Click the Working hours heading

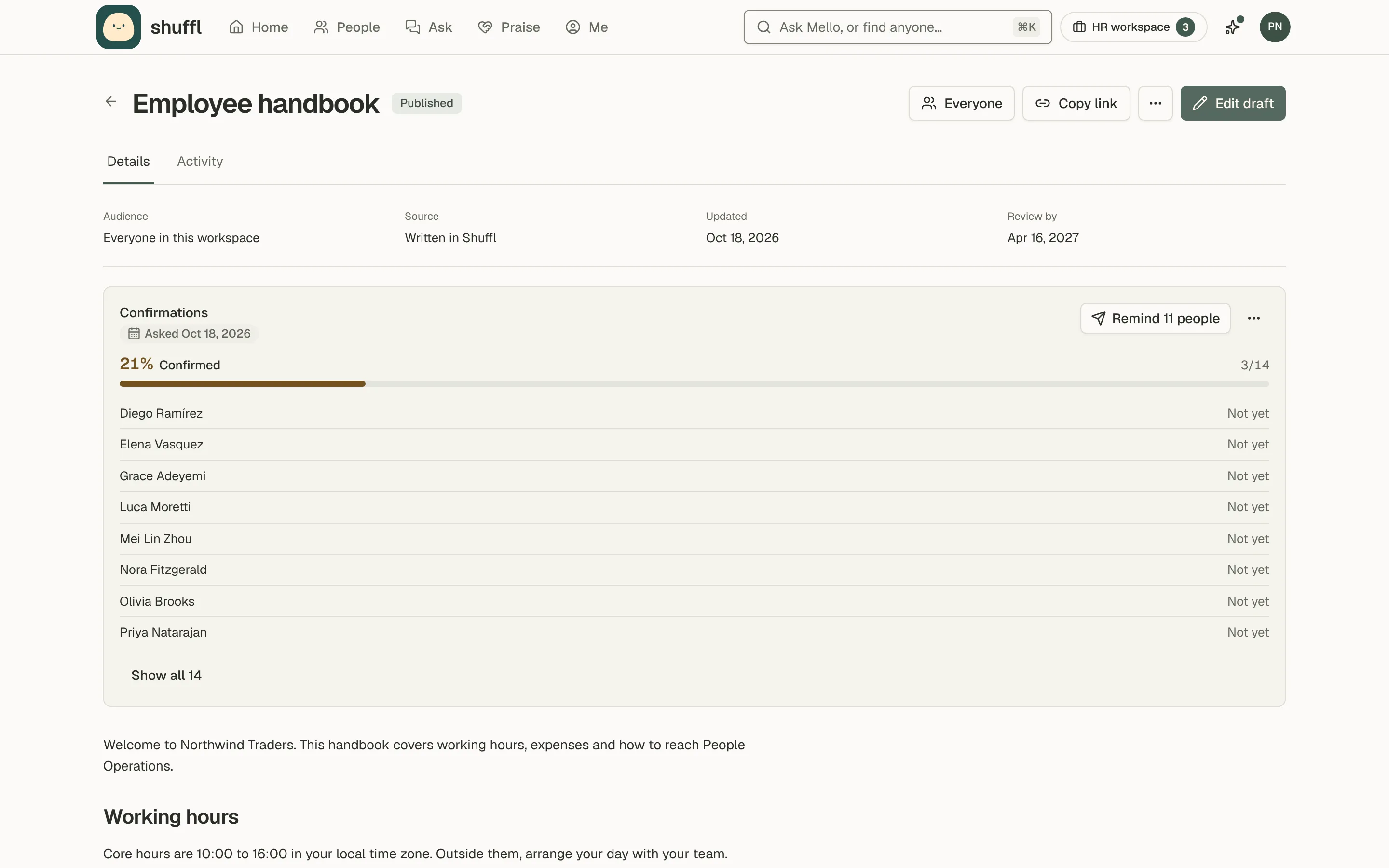(x=171, y=816)
